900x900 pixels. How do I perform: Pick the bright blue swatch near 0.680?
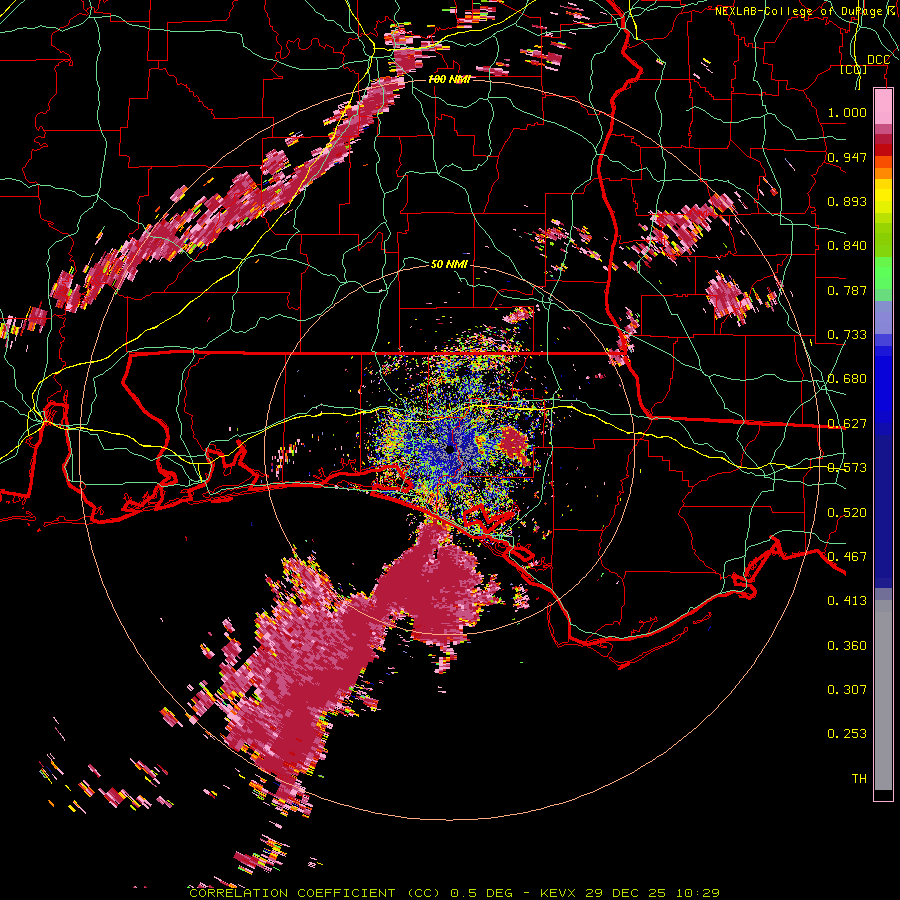click(x=883, y=390)
